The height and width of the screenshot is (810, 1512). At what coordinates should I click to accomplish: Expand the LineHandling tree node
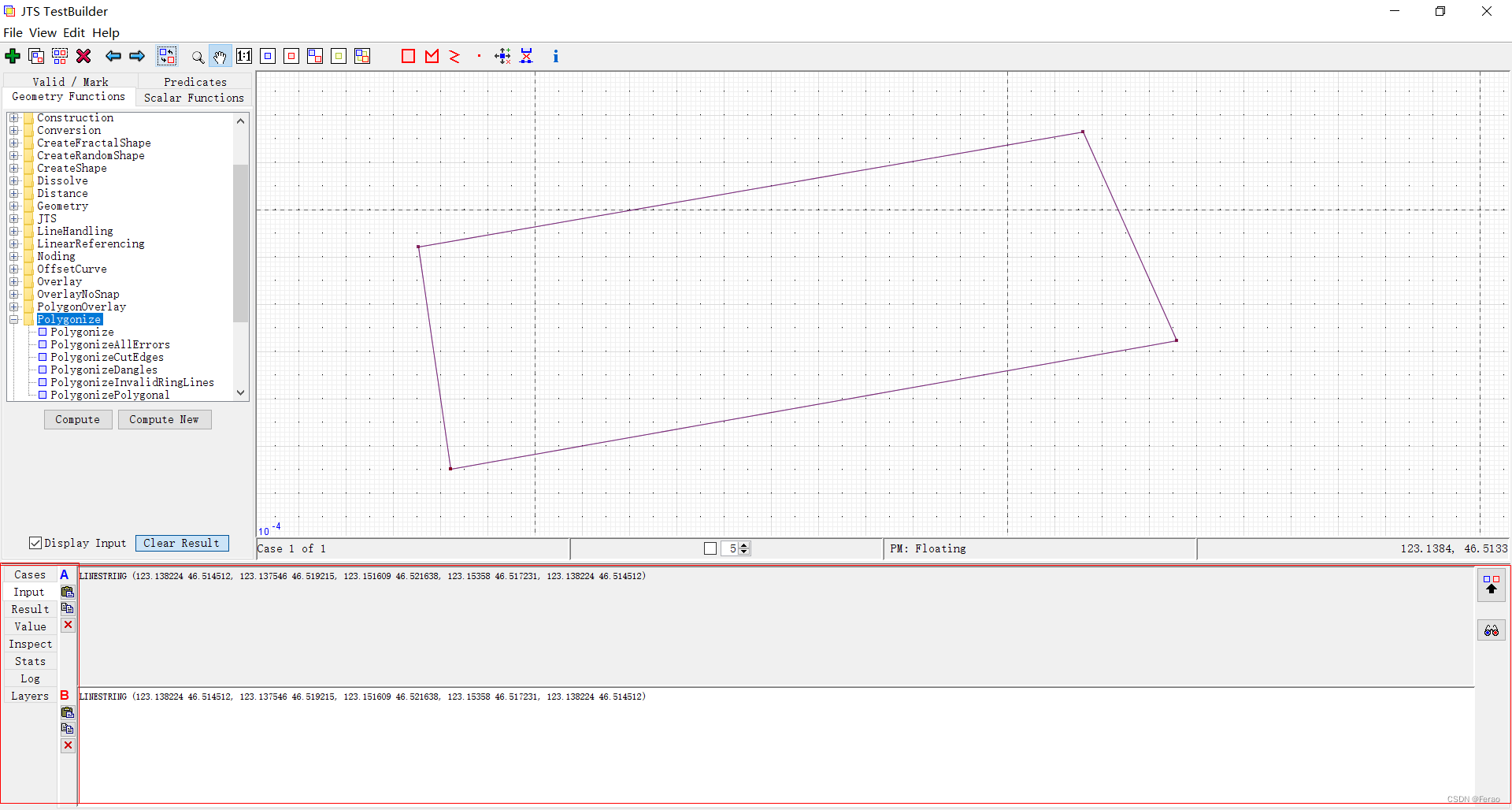click(x=14, y=232)
